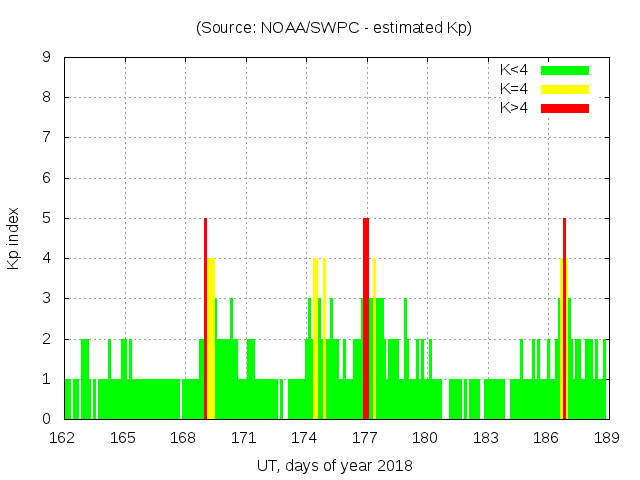Select the K<4 legend label text
The height and width of the screenshot is (480, 640).
pyautogui.click(x=515, y=70)
